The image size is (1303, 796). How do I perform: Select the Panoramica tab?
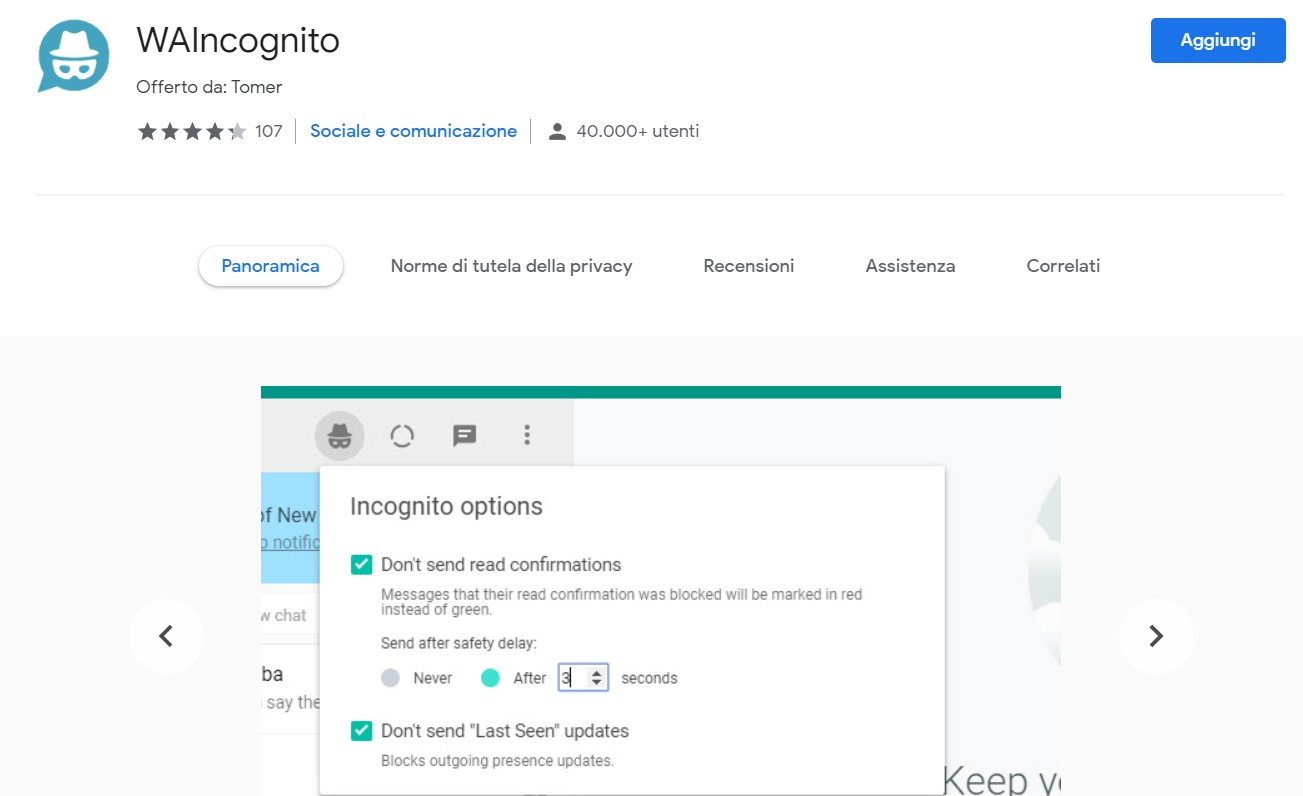pos(271,266)
